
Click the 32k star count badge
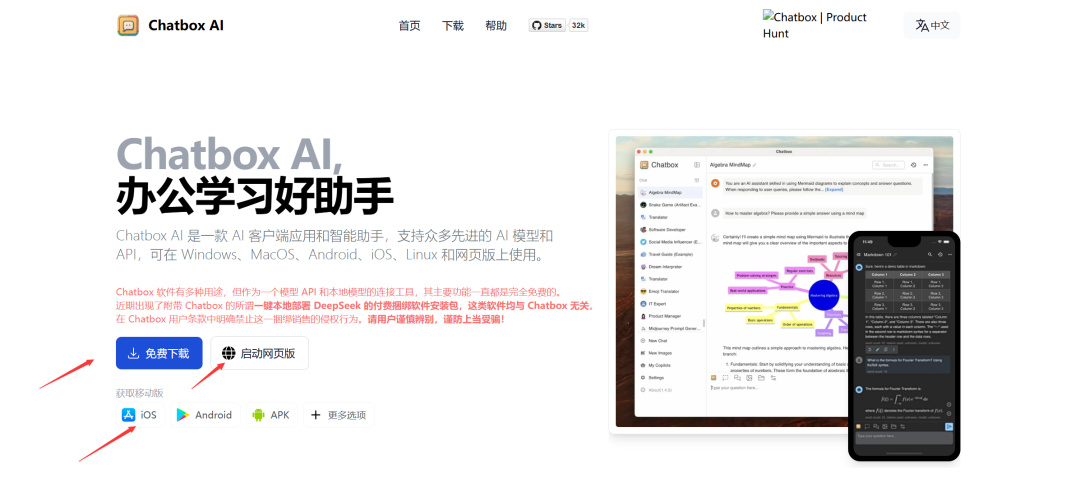[579, 25]
